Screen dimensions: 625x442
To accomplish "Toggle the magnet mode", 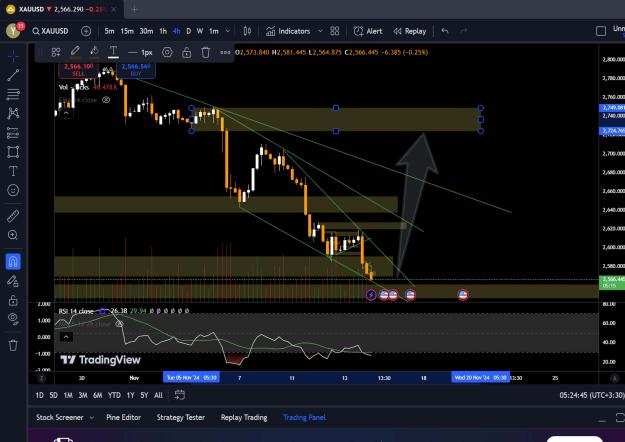I will pos(13,262).
